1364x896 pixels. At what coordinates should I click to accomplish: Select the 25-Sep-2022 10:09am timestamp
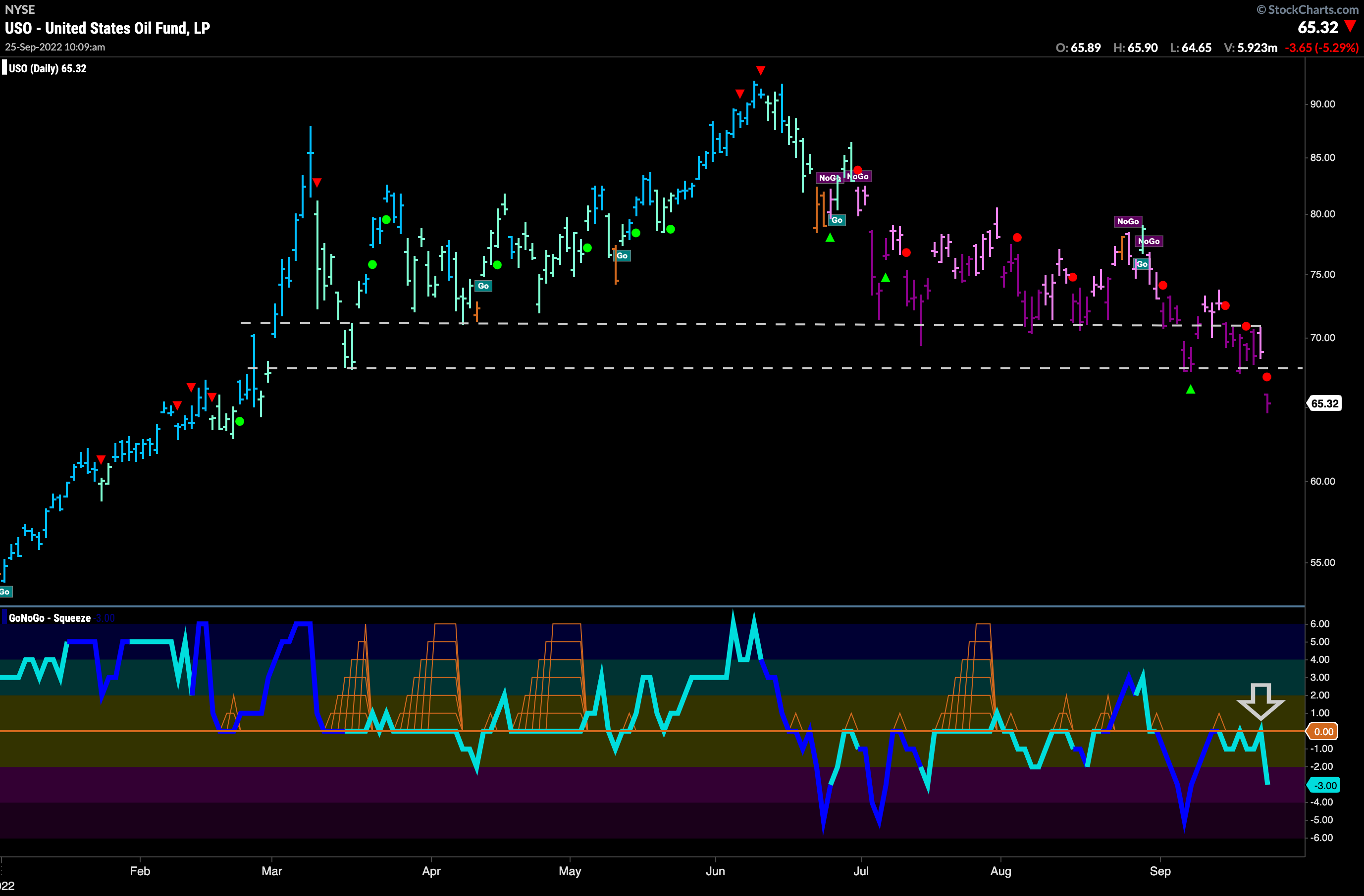click(55, 47)
